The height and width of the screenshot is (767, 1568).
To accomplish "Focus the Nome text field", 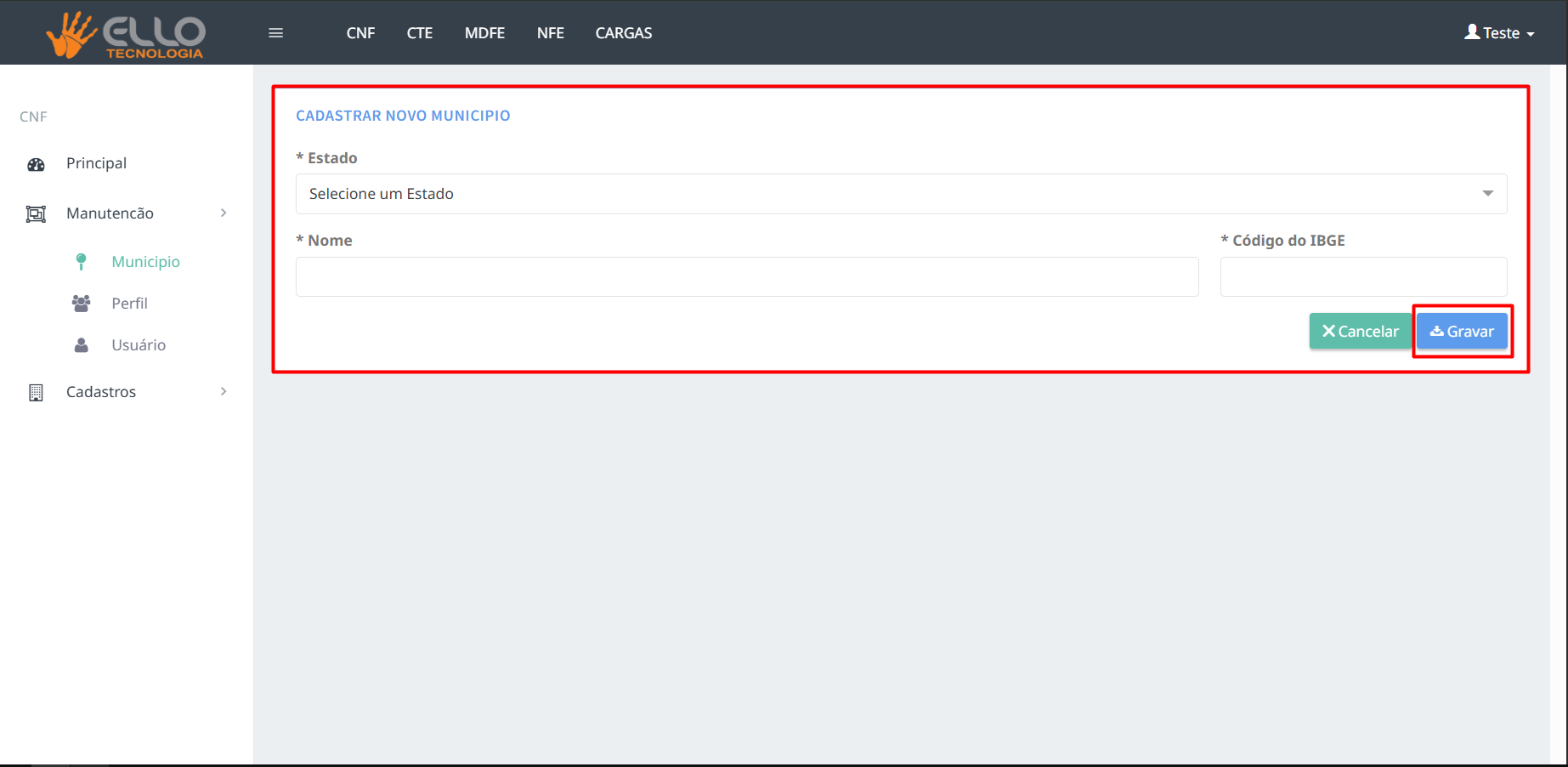I will 747,277.
